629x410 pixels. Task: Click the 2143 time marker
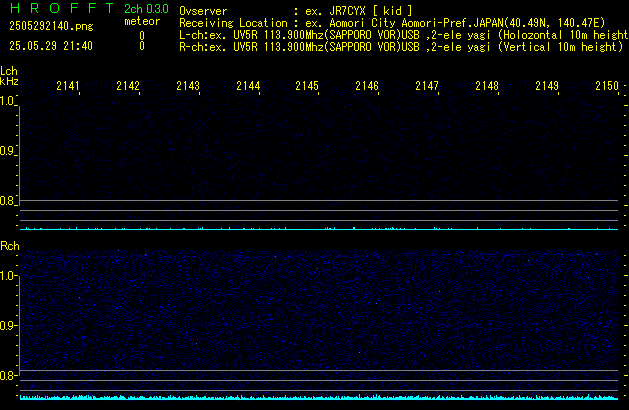pos(188,86)
